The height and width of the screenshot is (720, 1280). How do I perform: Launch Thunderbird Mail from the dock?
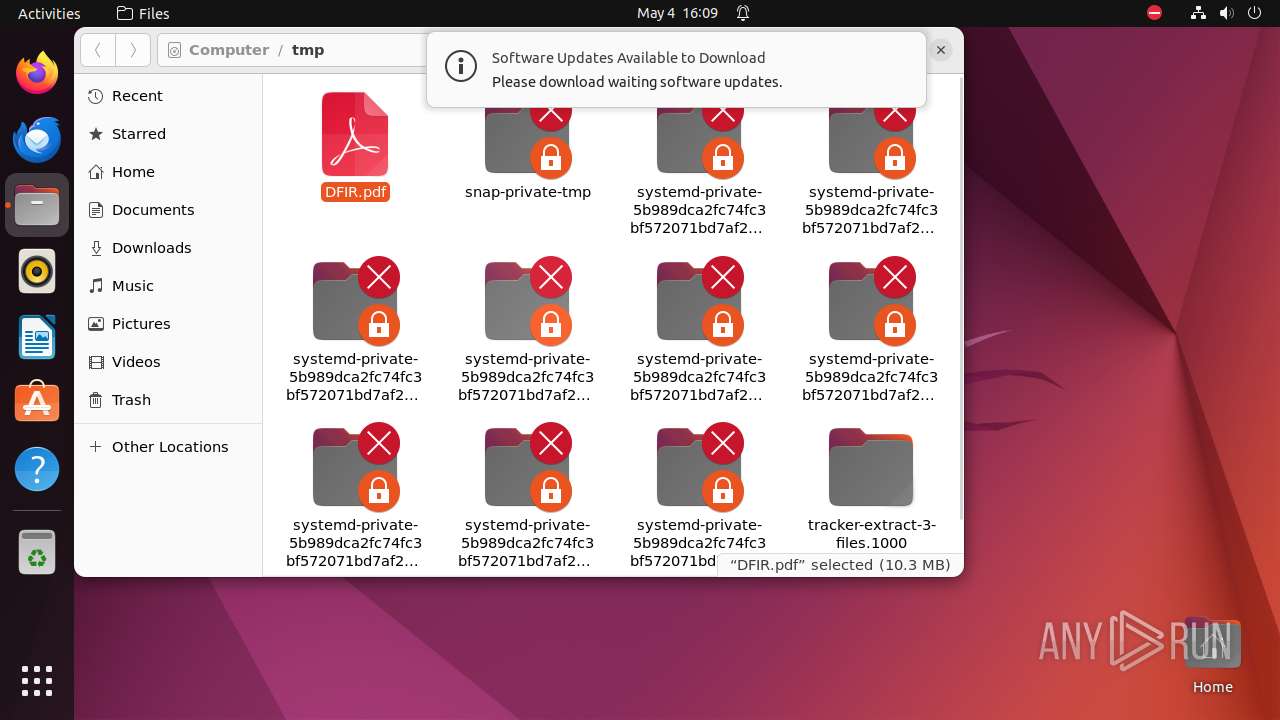[x=37, y=139]
